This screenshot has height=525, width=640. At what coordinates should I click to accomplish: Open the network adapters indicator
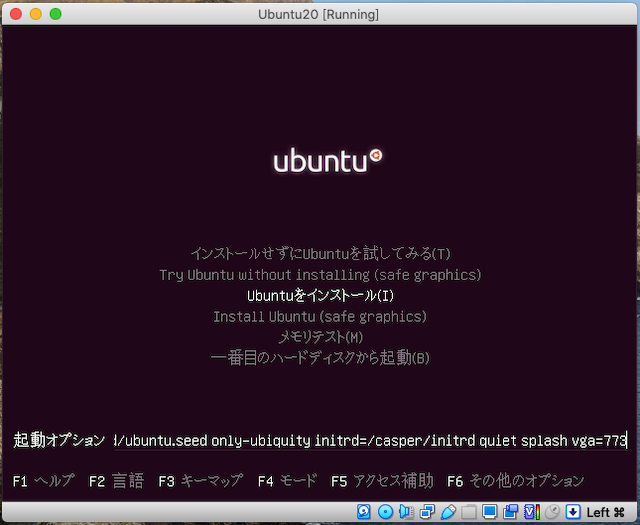(427, 512)
